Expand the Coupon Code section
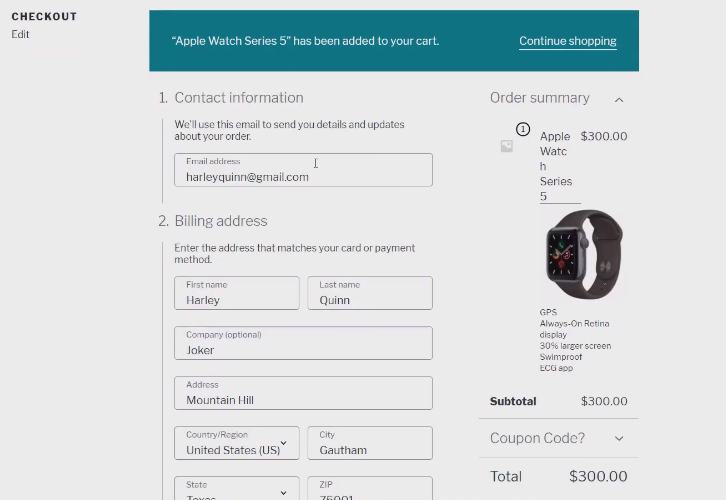Image resolution: width=726 pixels, height=500 pixels. click(x=619, y=438)
